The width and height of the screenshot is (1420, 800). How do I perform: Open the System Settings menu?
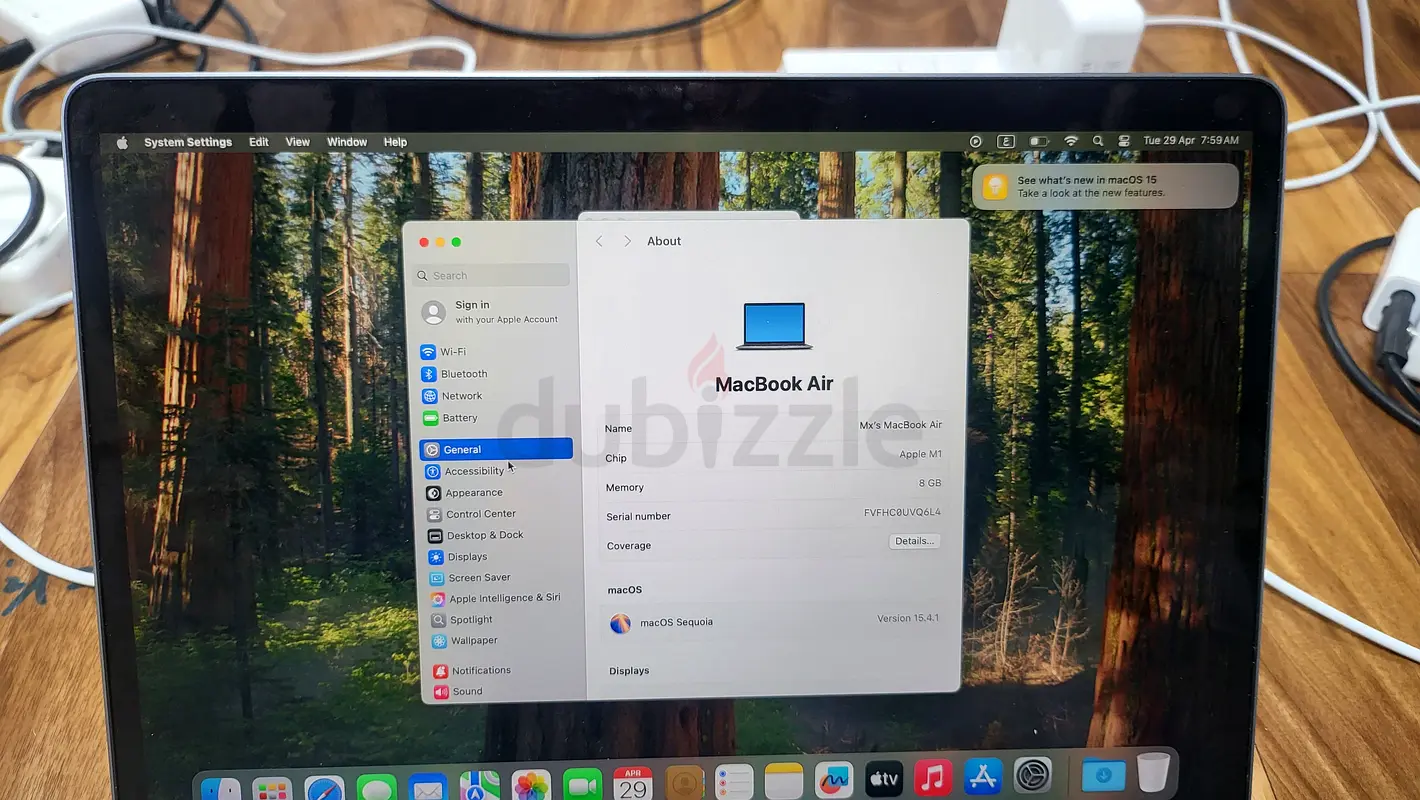point(188,142)
